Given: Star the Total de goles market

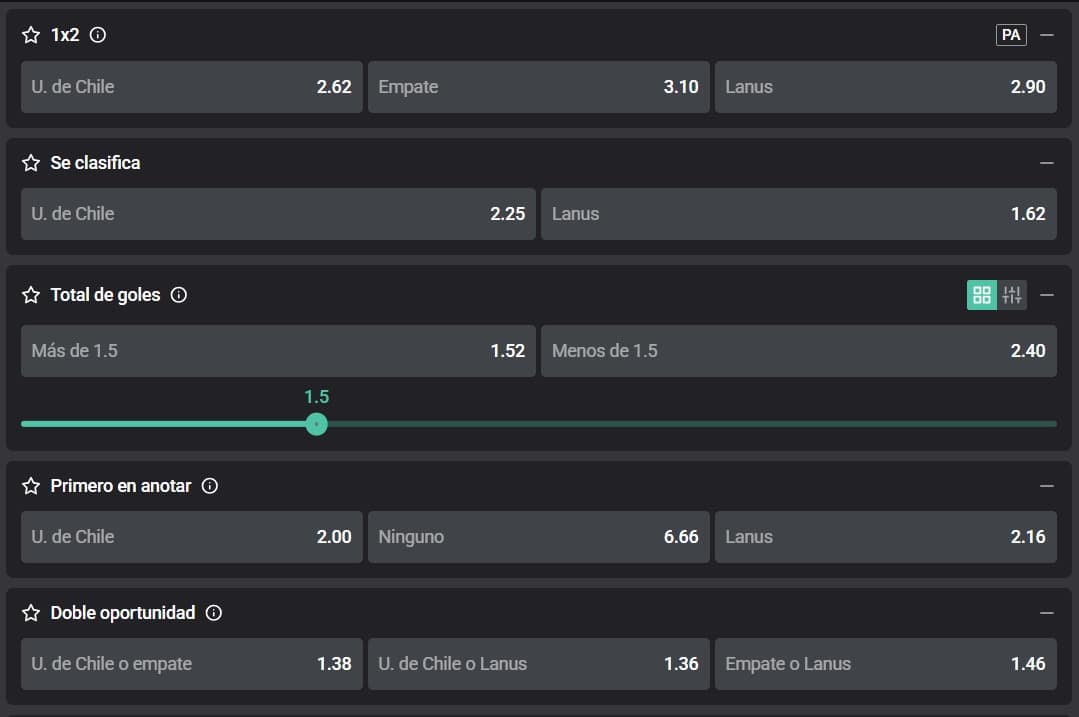Looking at the screenshot, I should (x=31, y=295).
